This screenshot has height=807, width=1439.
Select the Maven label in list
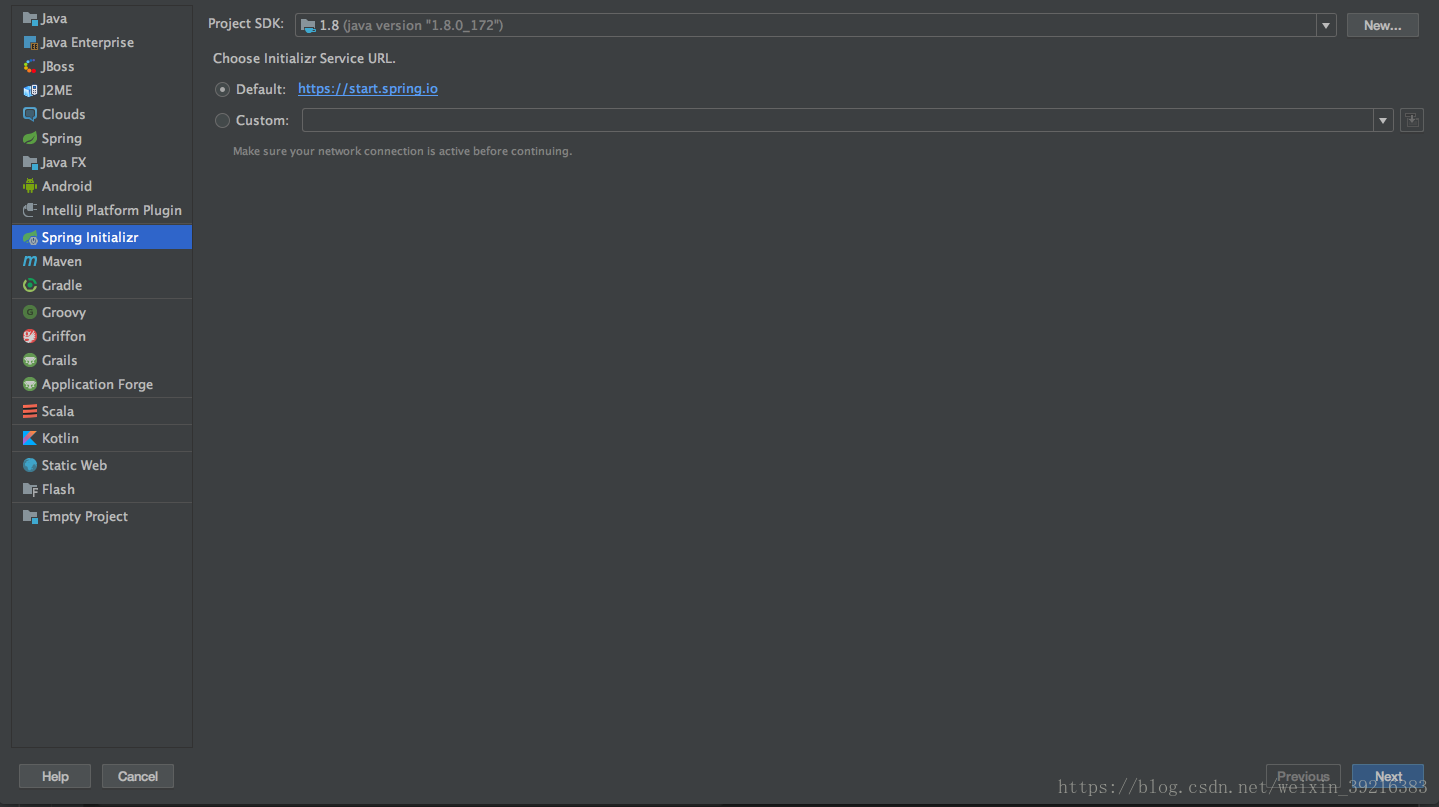click(x=62, y=262)
